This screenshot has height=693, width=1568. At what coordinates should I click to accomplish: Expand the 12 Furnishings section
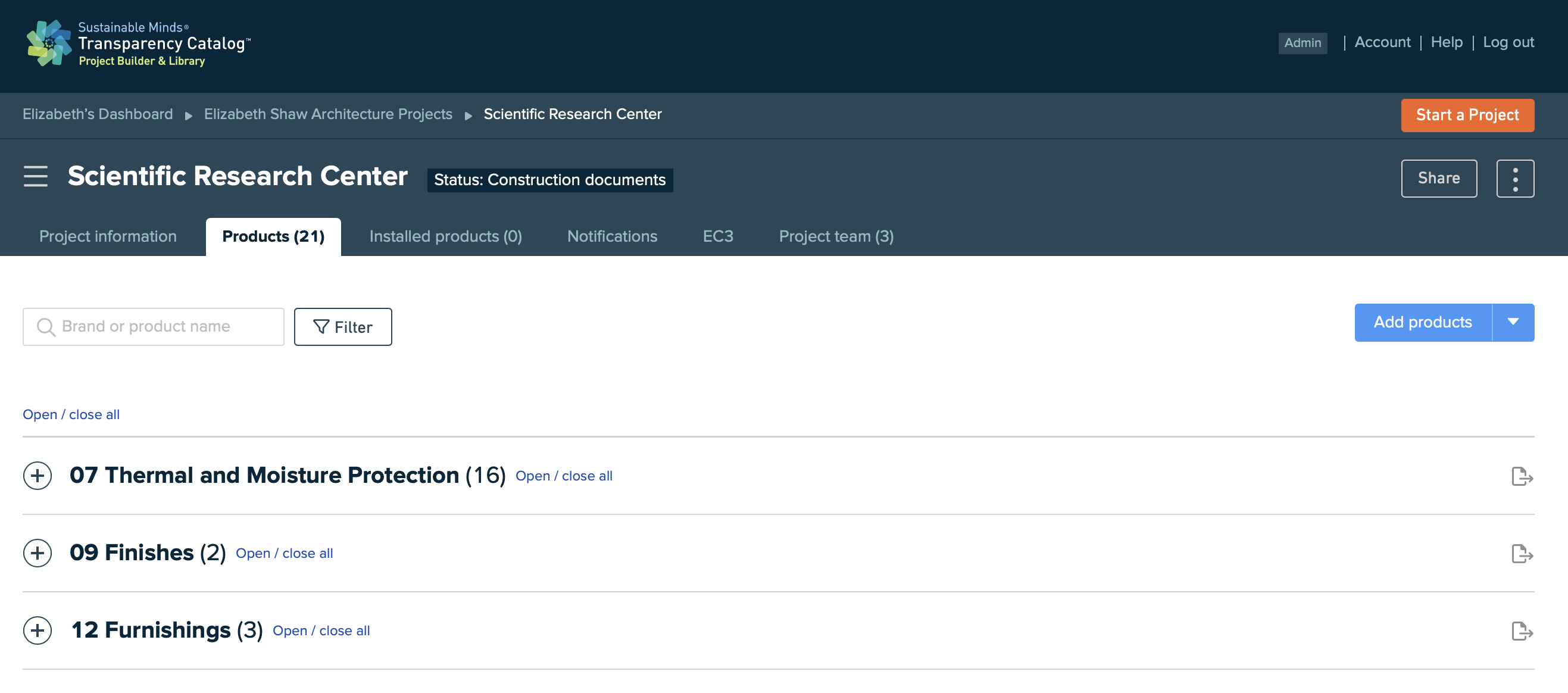(38, 630)
